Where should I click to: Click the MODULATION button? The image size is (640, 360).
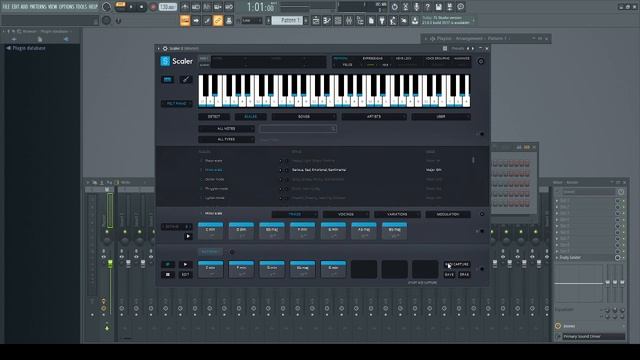[448, 214]
